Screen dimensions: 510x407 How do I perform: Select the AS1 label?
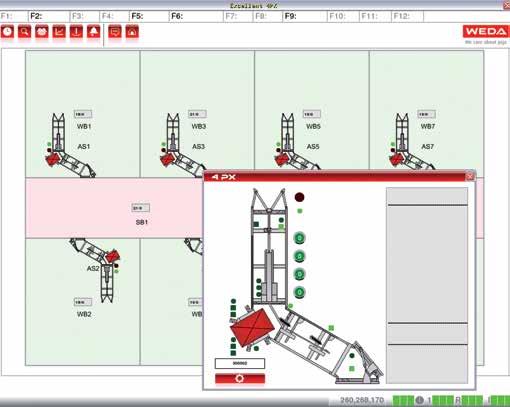pos(84,147)
